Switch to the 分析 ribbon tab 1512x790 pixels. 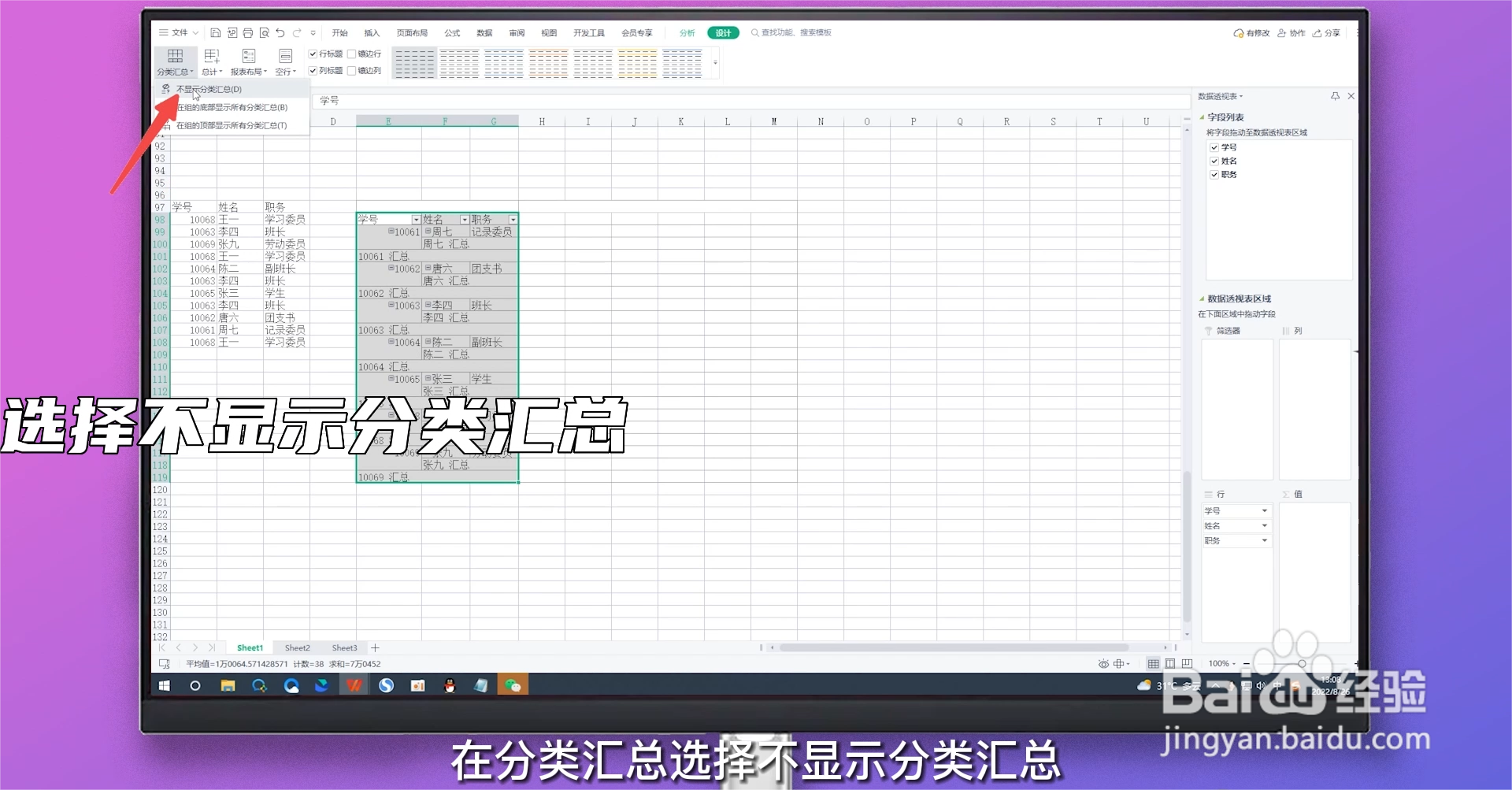pyautogui.click(x=687, y=33)
